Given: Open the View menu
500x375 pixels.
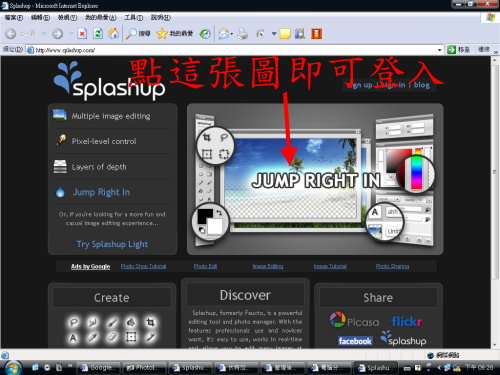Looking at the screenshot, I should (67, 18).
